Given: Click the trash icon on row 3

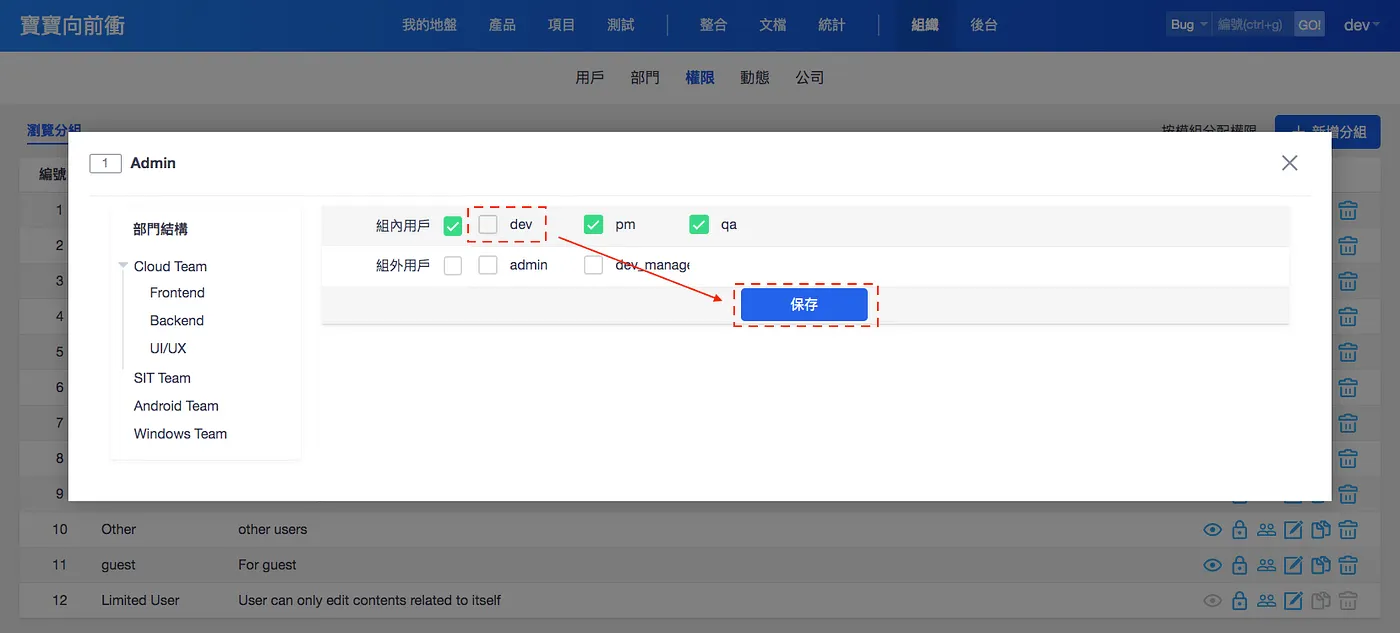Looking at the screenshot, I should (x=1348, y=281).
